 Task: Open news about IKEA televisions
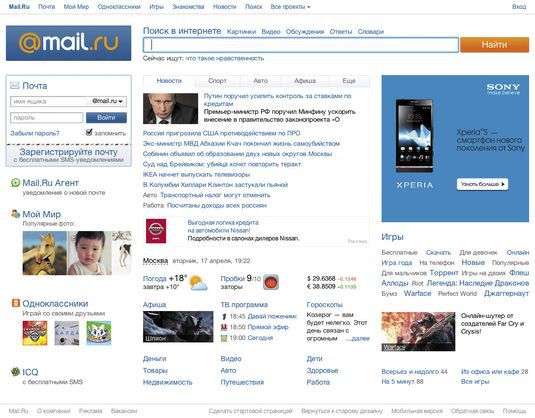click(x=196, y=174)
